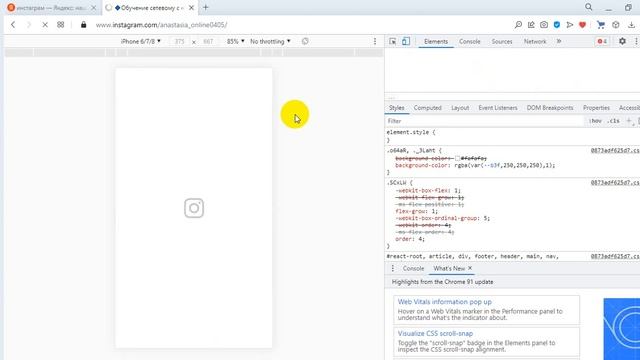Go back to the previous page

click(13, 25)
